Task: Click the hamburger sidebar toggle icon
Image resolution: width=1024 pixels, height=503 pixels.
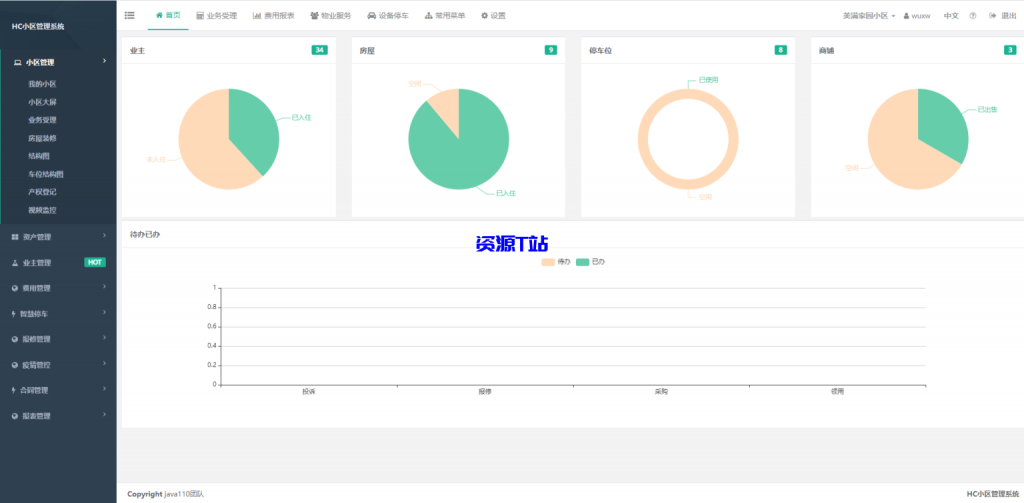Action: pos(130,15)
